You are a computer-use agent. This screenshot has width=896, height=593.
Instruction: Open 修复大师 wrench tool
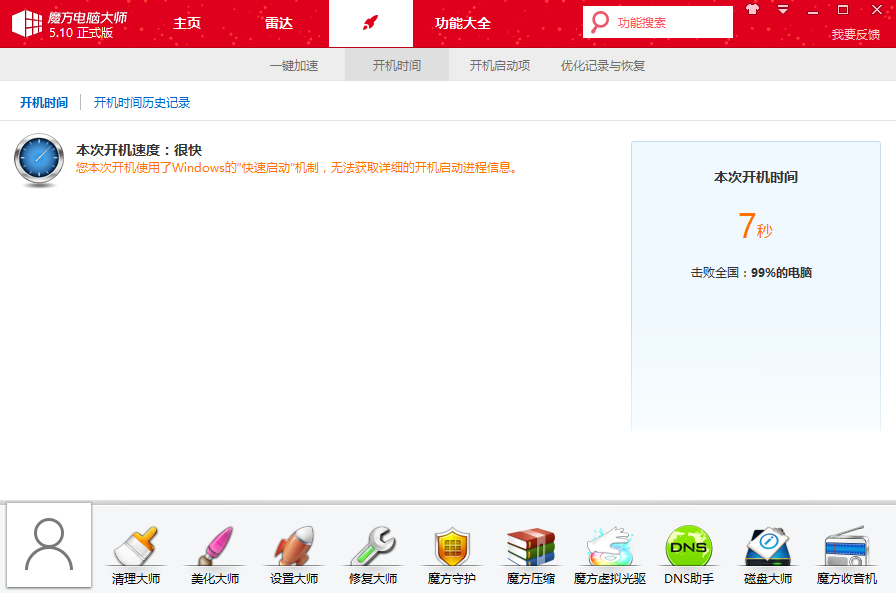tap(373, 555)
